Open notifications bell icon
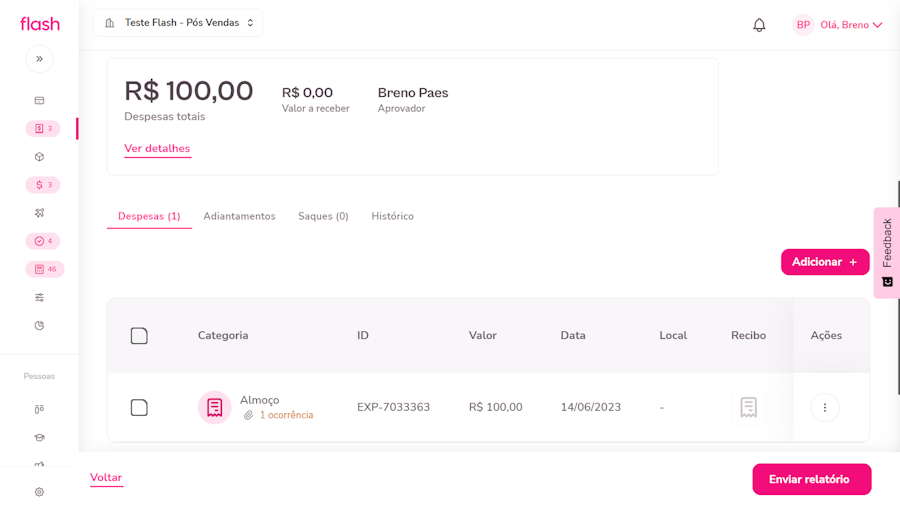This screenshot has height=506, width=900. (x=759, y=25)
